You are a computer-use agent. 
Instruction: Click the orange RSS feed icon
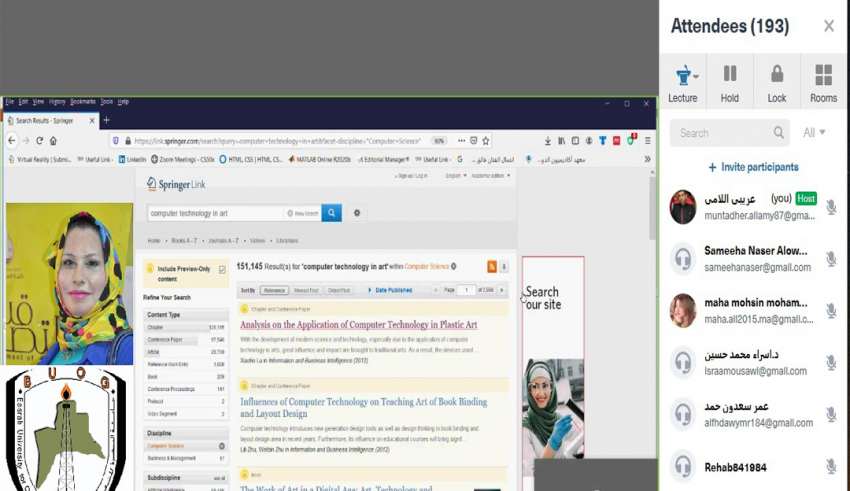tap(492, 267)
